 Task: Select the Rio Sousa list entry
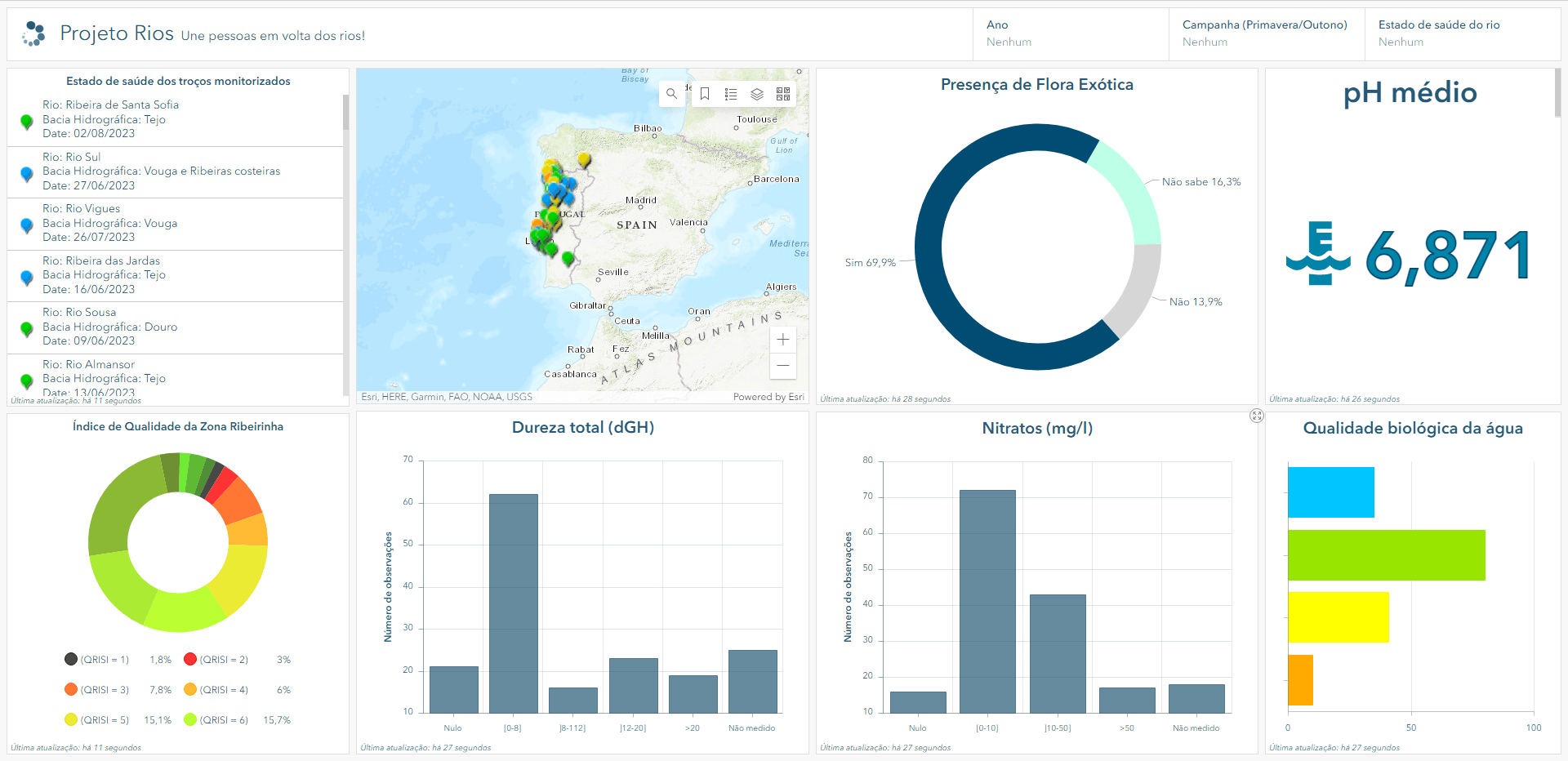175,327
